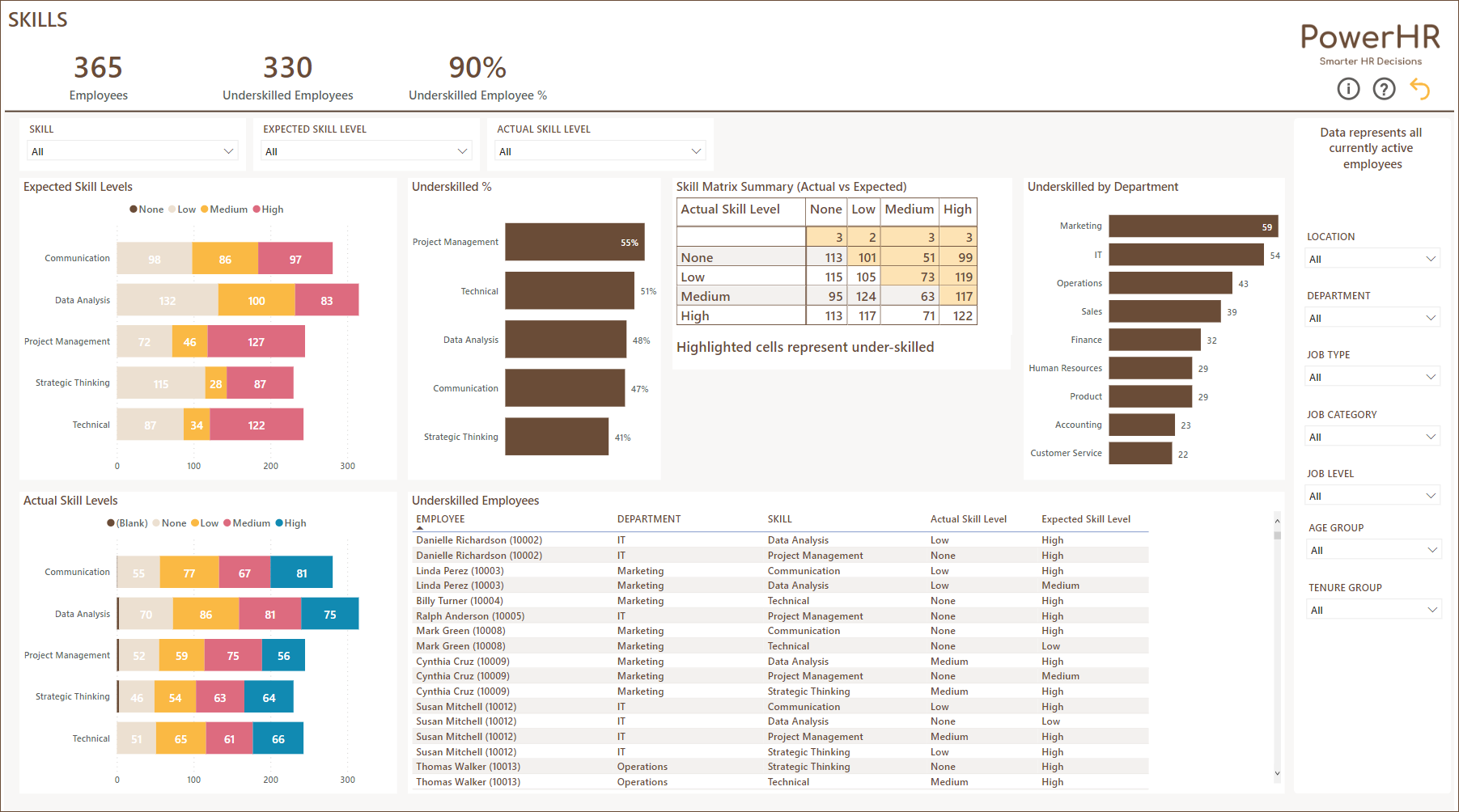Expand the LOCATION filter dropdown
The width and height of the screenshot is (1459, 812).
[x=1431, y=258]
